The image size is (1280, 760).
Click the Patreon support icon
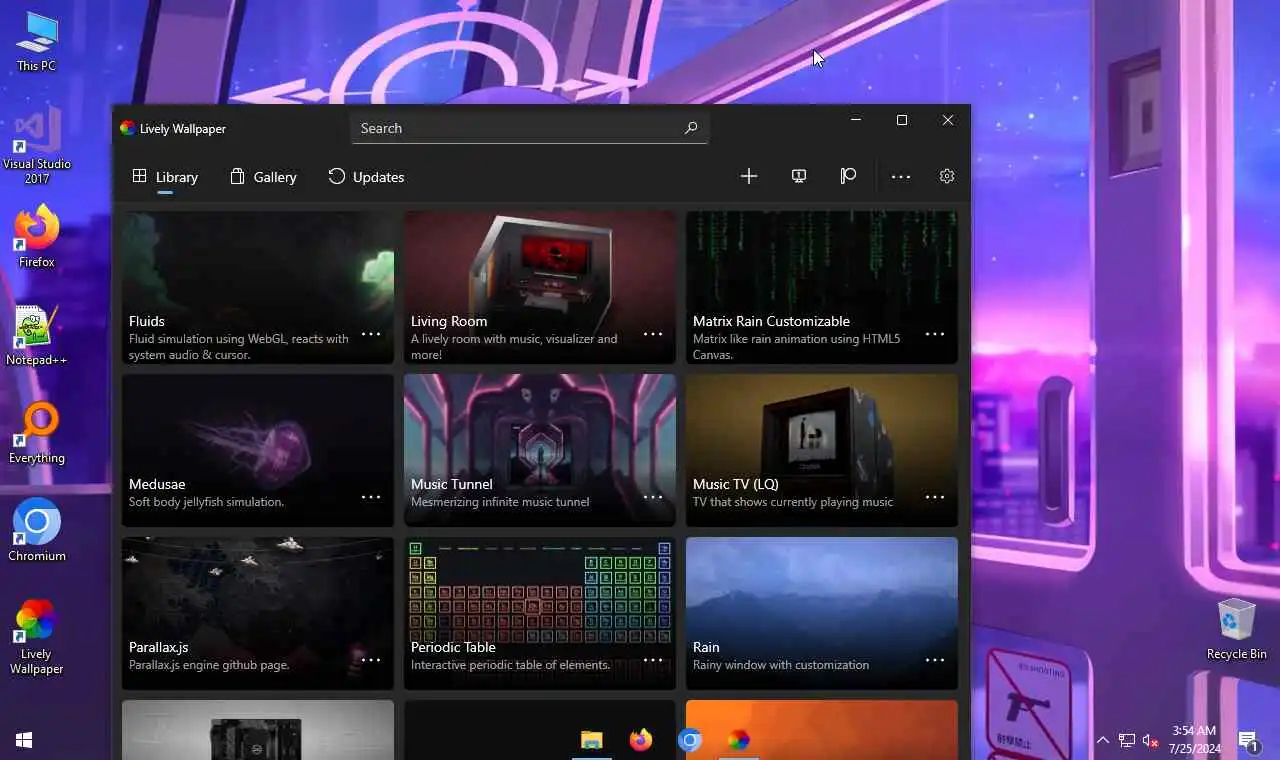(x=848, y=176)
